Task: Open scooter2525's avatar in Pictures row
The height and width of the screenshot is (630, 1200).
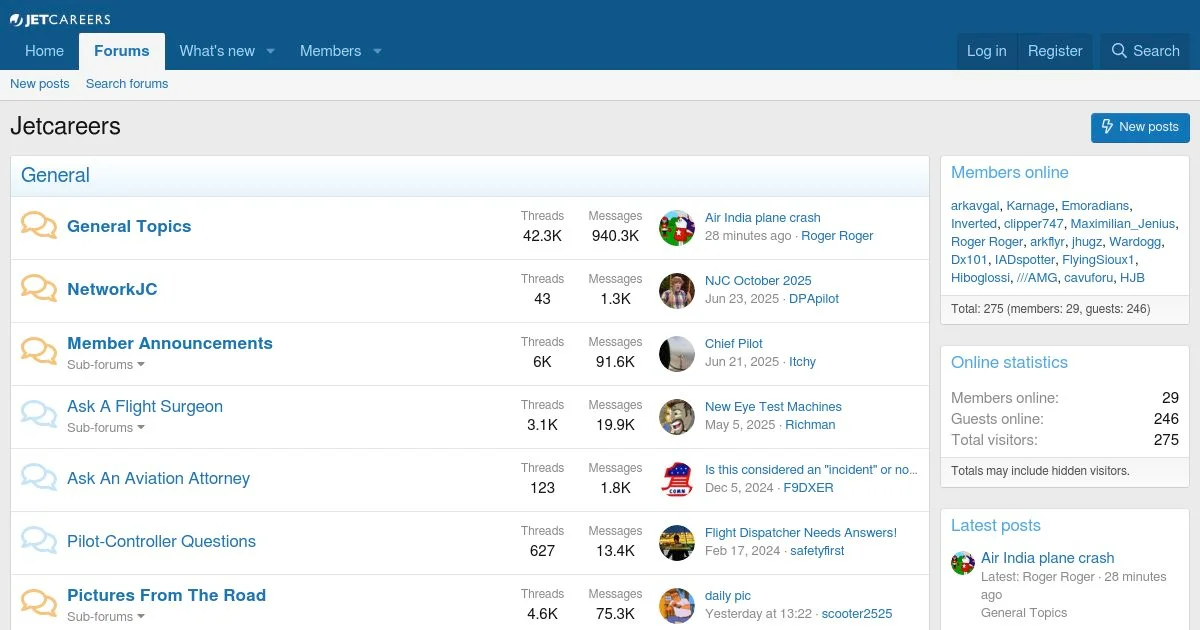Action: click(x=677, y=606)
